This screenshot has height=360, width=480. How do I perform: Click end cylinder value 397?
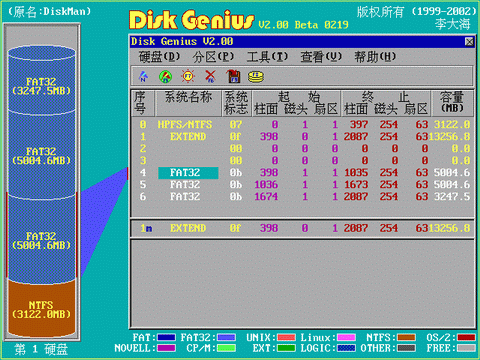[x=359, y=125]
